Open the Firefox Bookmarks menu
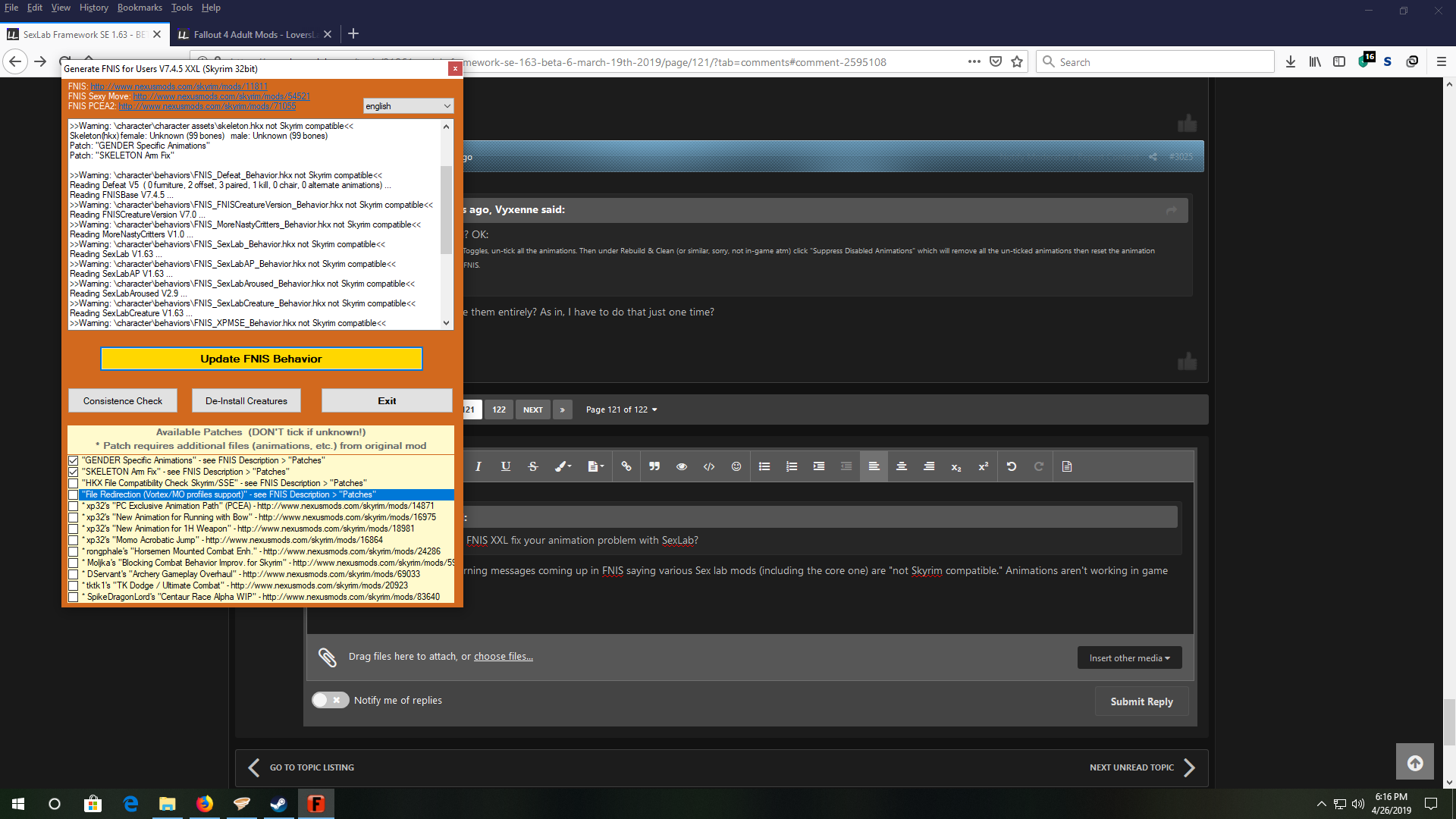The height and width of the screenshot is (819, 1456). (140, 8)
